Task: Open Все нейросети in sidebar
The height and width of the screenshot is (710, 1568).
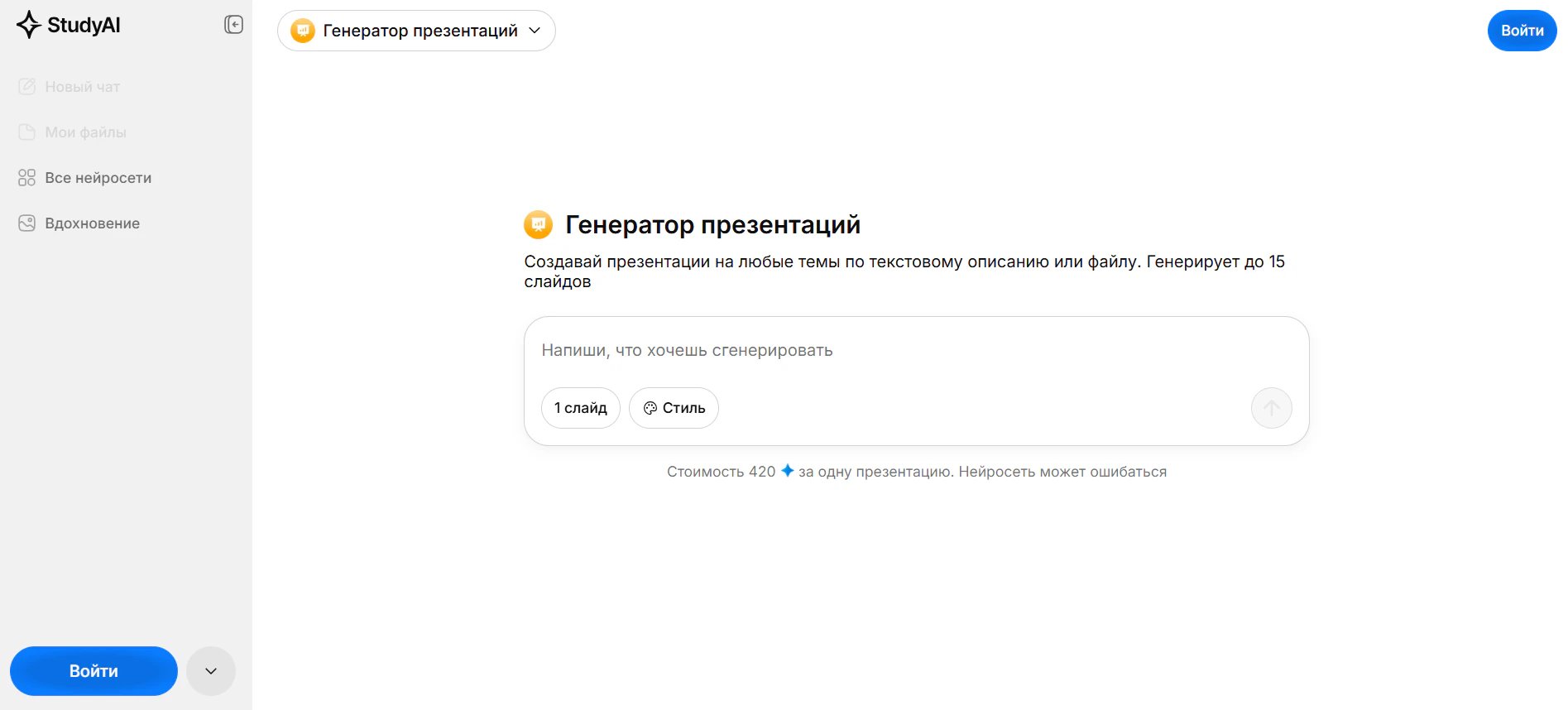Action: click(x=85, y=178)
